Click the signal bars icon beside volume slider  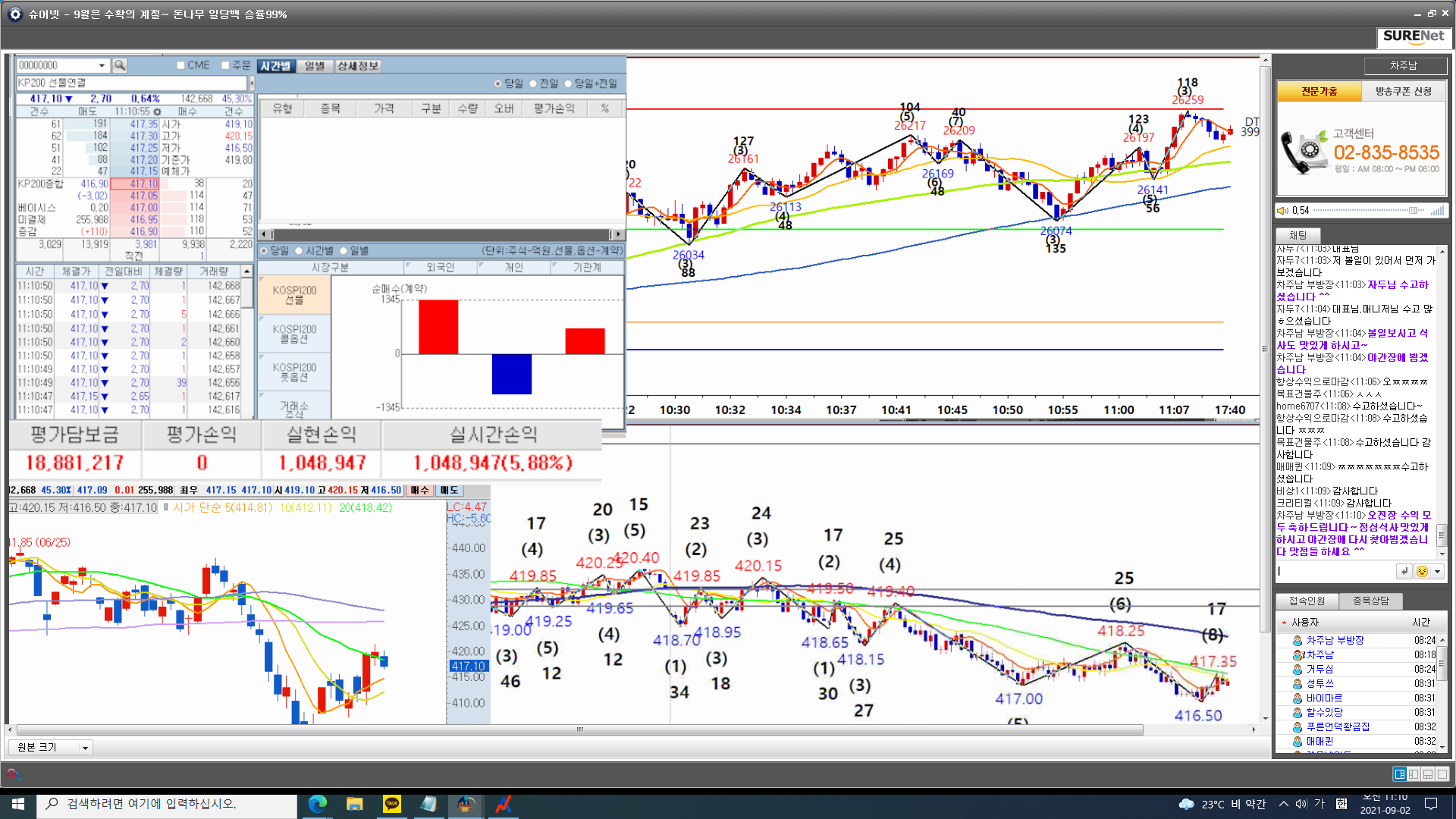(1436, 211)
